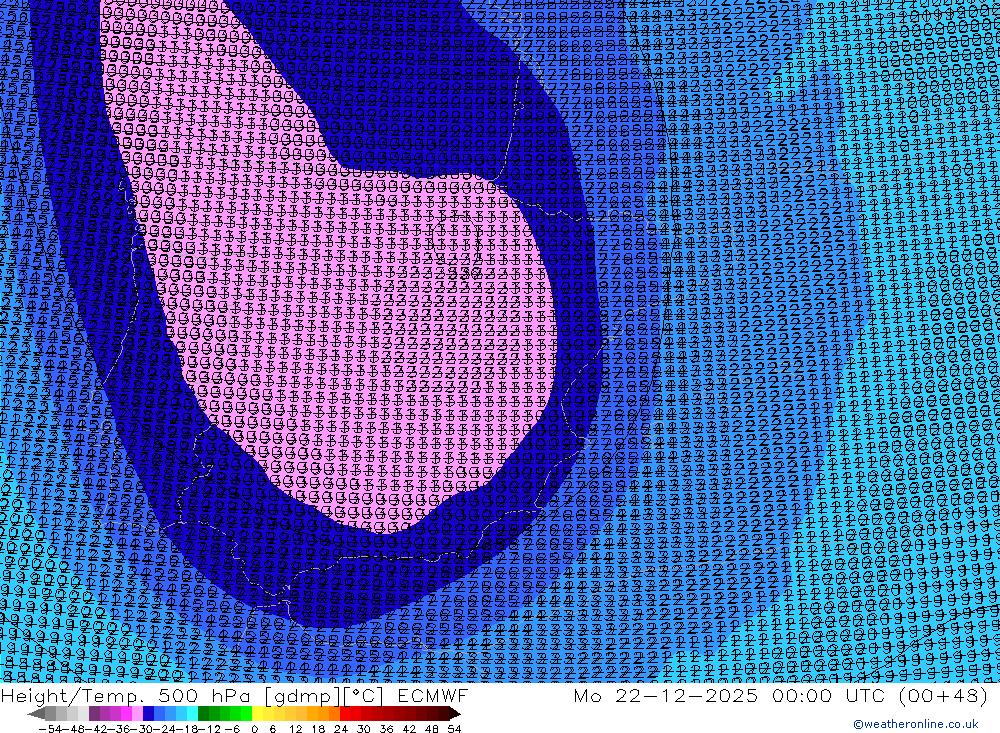Select the bright red 24°C legend swatch
The height and width of the screenshot is (733, 1000).
coord(345,713)
